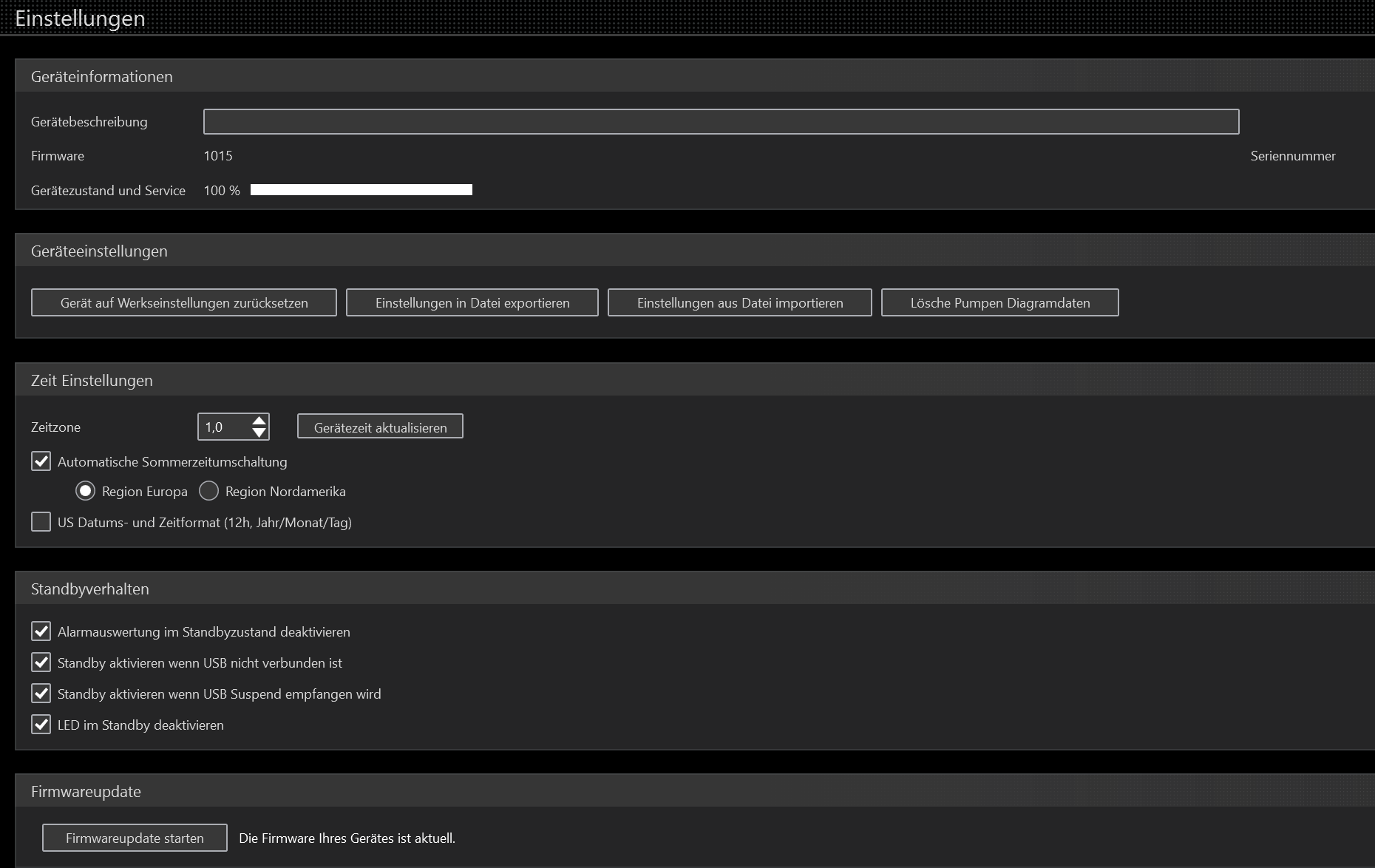
Task: Click the Geräteinformationen section header
Action: point(102,76)
